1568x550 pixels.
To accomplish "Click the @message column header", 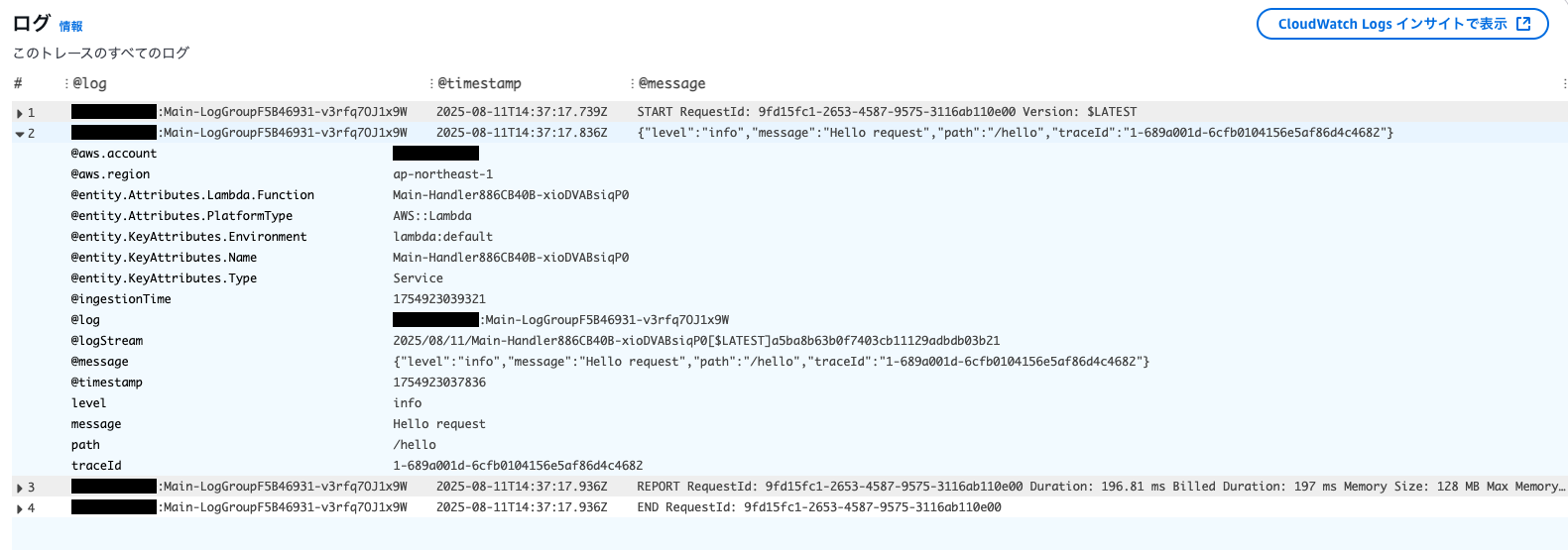I will point(671,83).
